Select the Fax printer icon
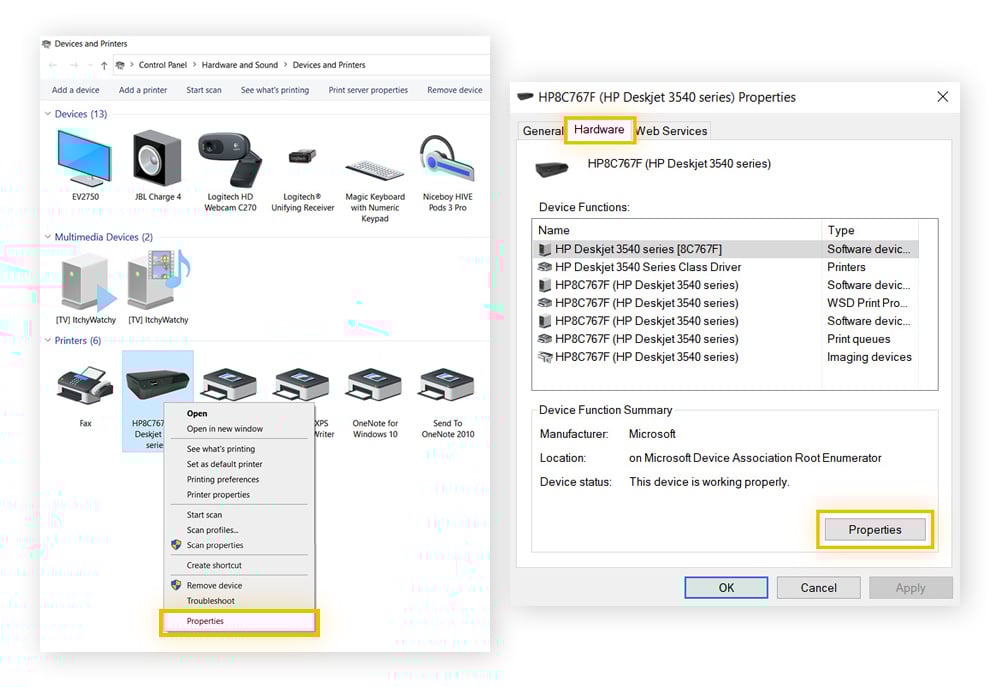This screenshot has height=687, width=1000. click(85, 387)
